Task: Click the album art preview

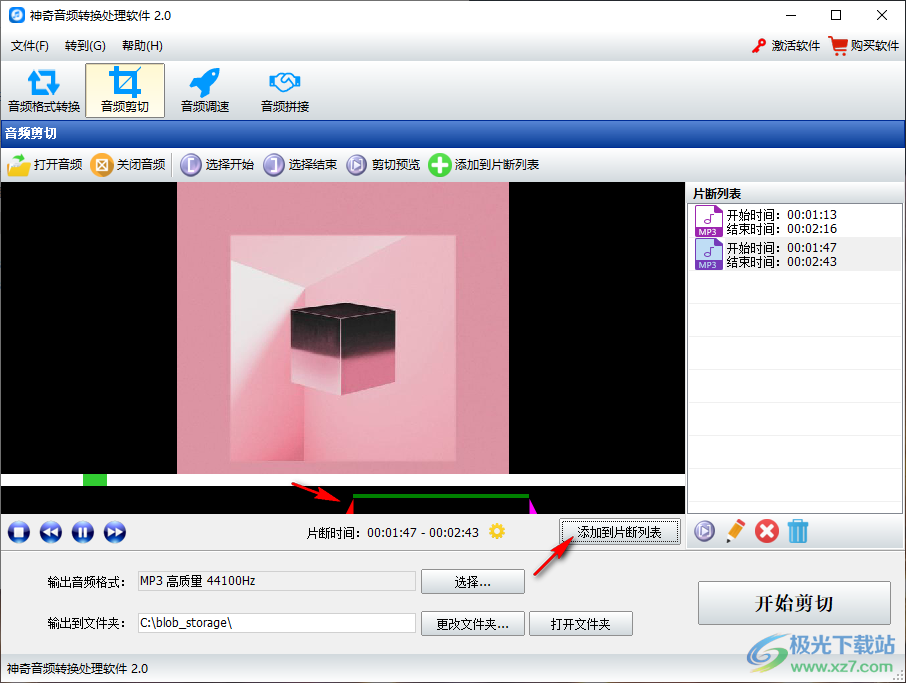Action: 343,328
